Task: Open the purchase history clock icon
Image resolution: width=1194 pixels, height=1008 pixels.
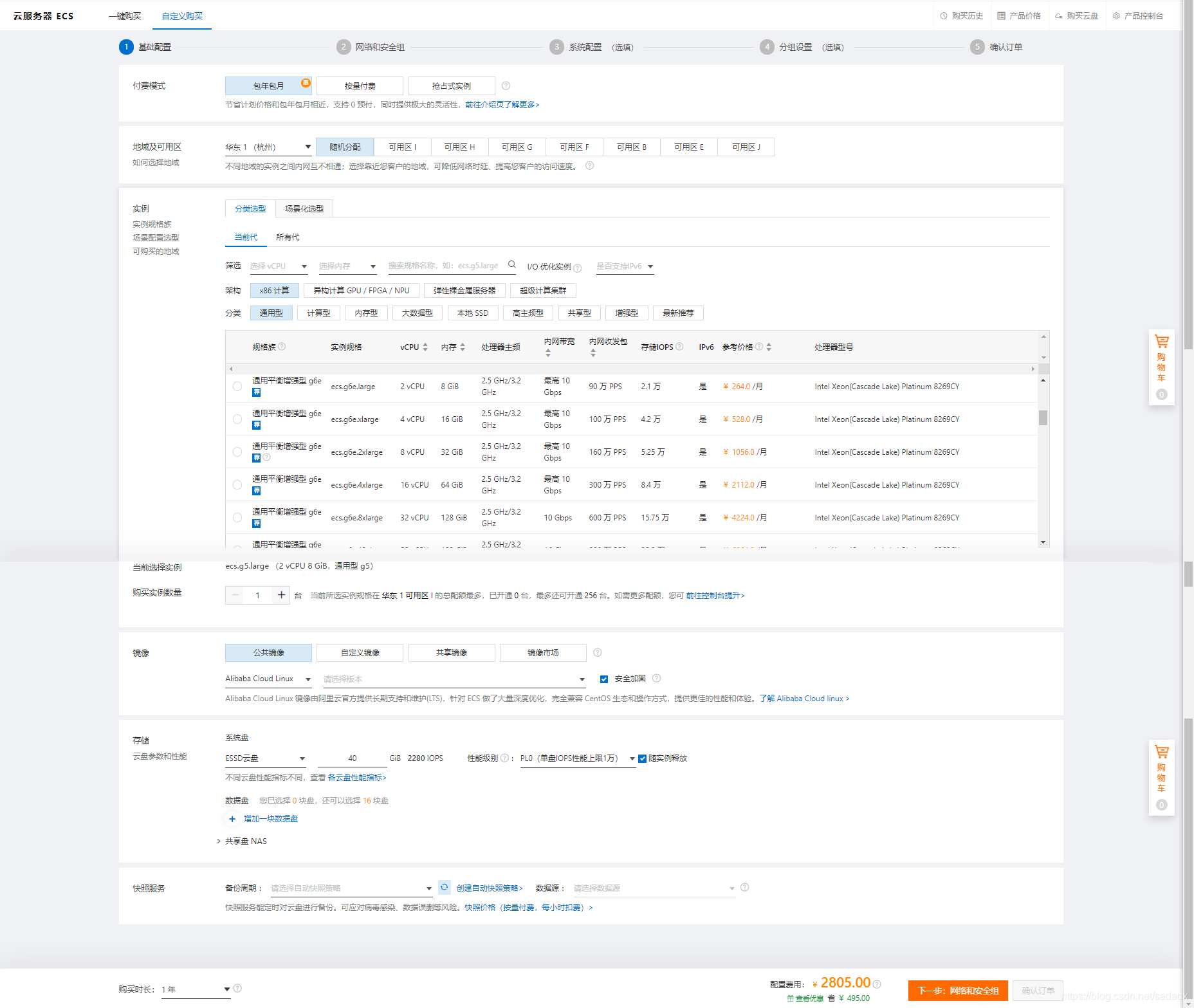Action: click(944, 16)
